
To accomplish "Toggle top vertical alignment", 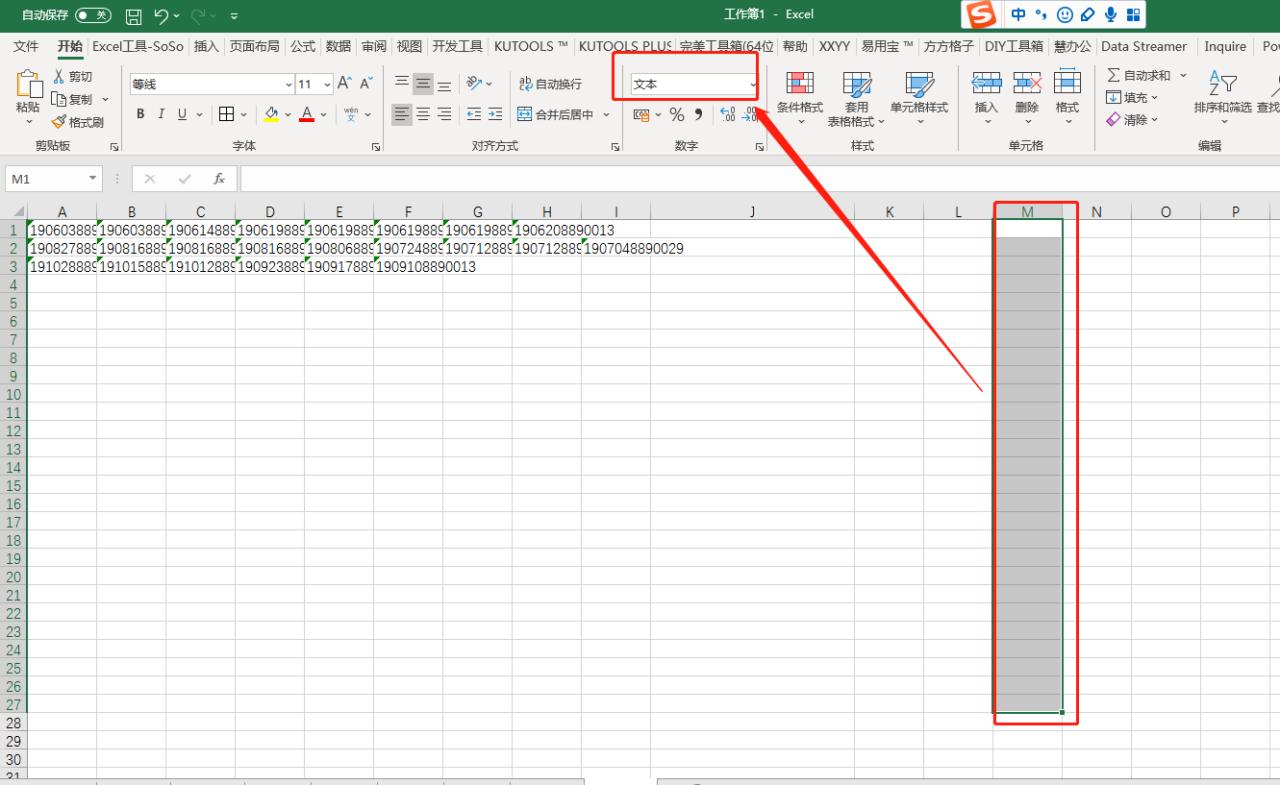I will [401, 83].
